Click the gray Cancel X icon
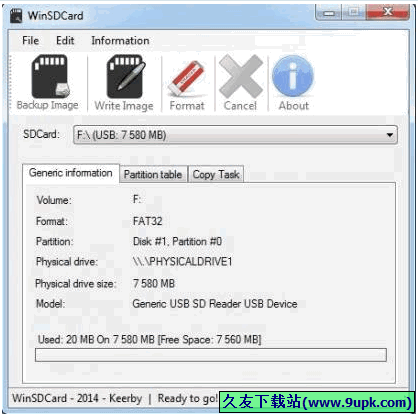The image size is (418, 416). [241, 77]
